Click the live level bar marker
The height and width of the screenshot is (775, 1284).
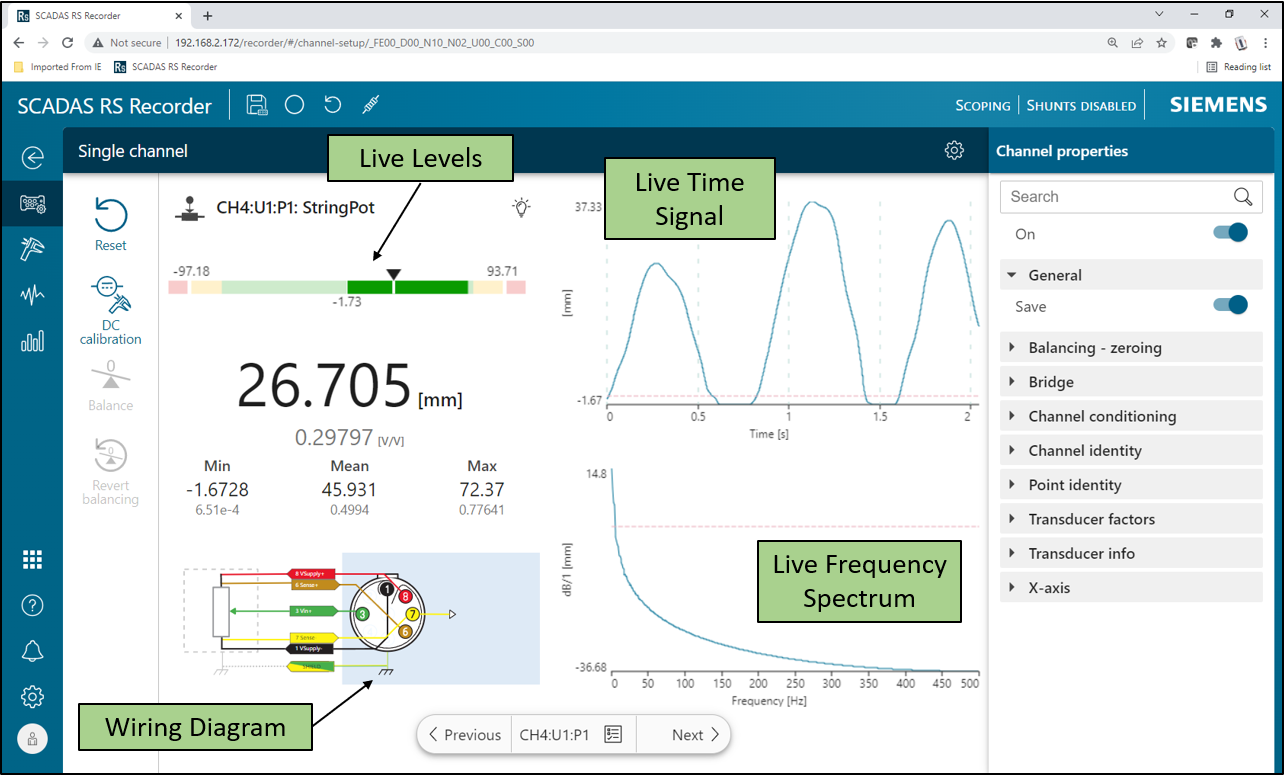coord(394,276)
